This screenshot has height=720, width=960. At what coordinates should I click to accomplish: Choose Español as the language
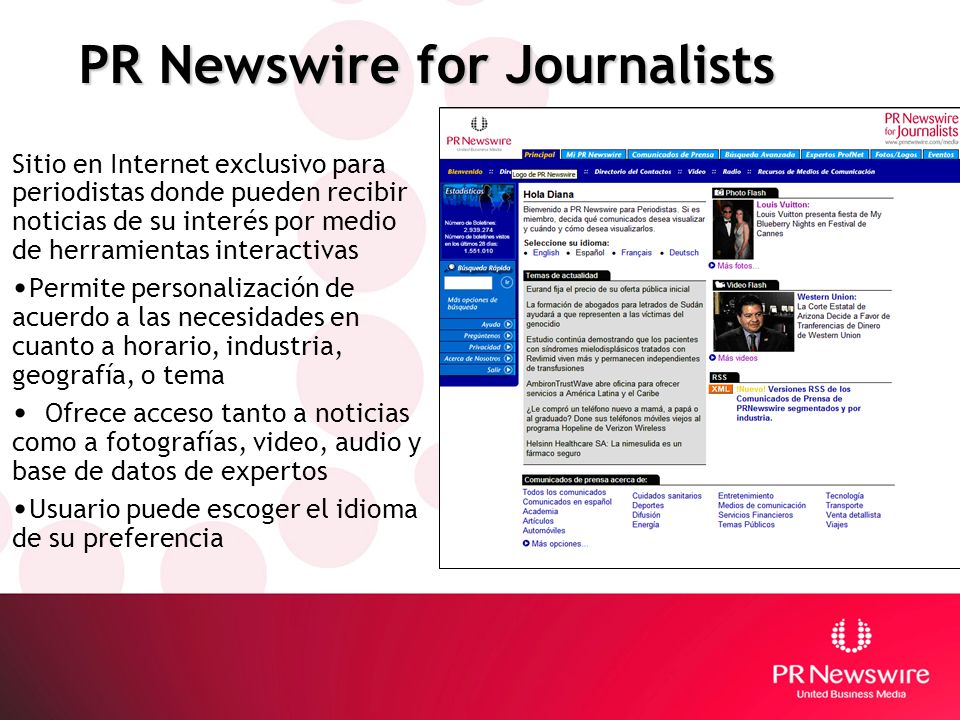pyautogui.click(x=590, y=253)
